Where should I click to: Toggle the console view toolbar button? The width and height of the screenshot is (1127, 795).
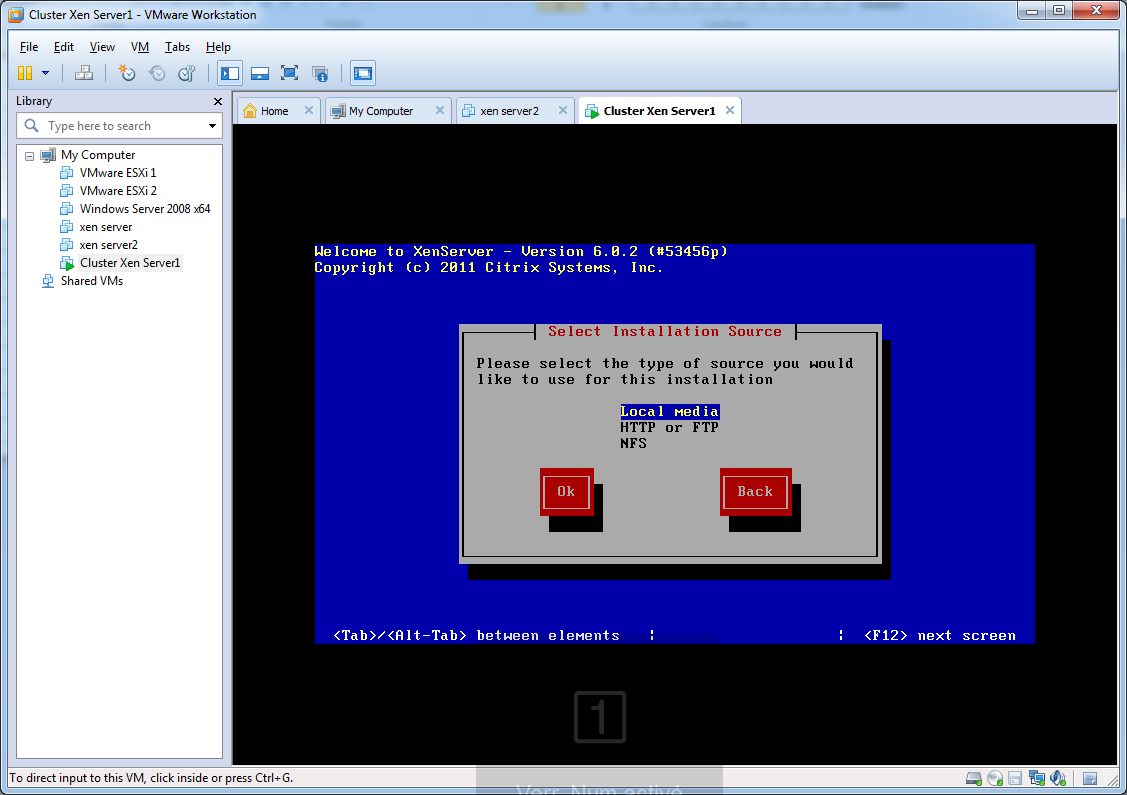click(x=362, y=73)
